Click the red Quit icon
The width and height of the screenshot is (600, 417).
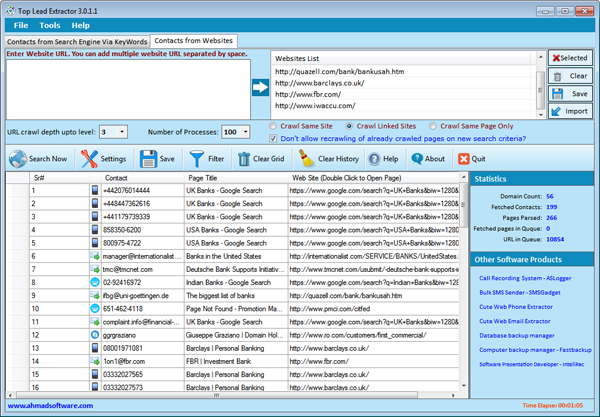[x=463, y=158]
